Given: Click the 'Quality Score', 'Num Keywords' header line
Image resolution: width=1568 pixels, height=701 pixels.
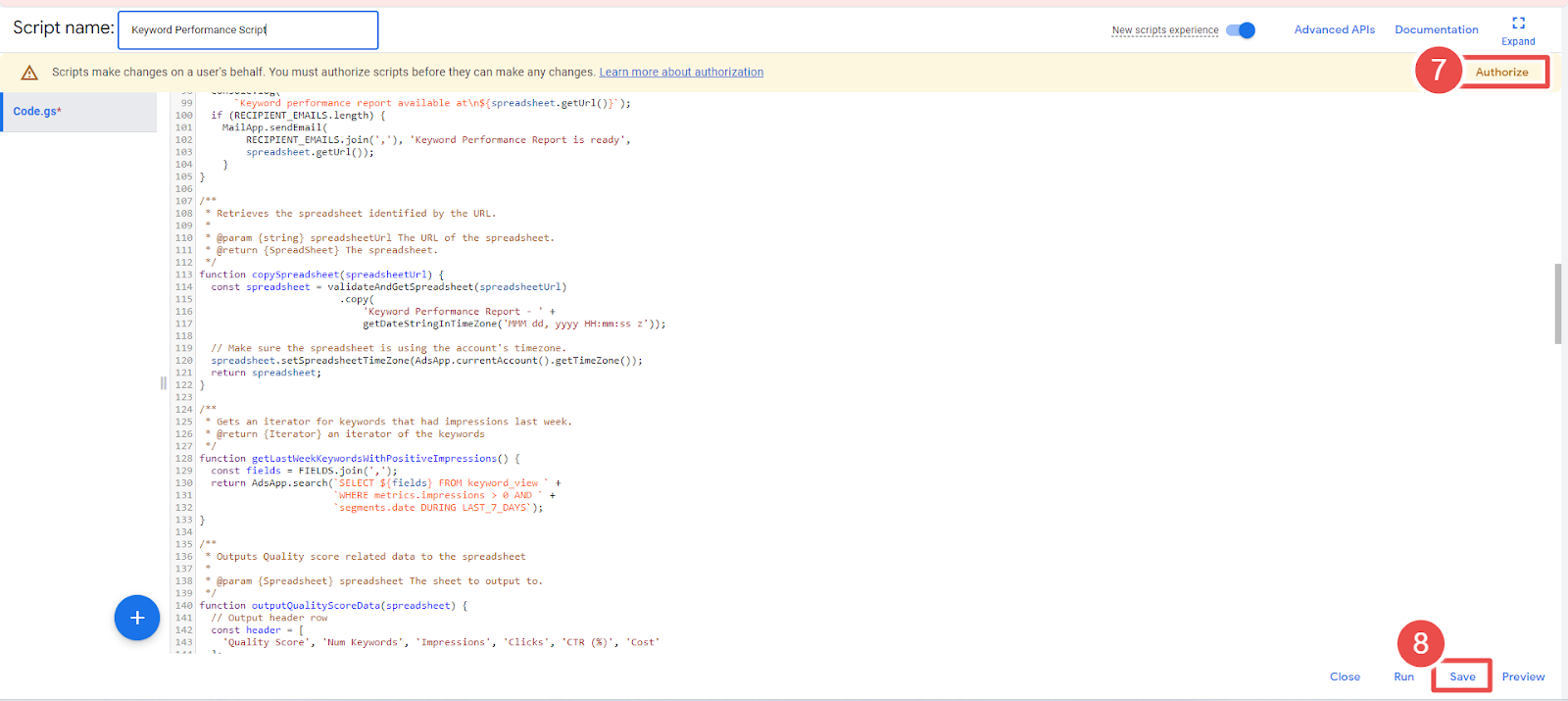Looking at the screenshot, I should 441,642.
